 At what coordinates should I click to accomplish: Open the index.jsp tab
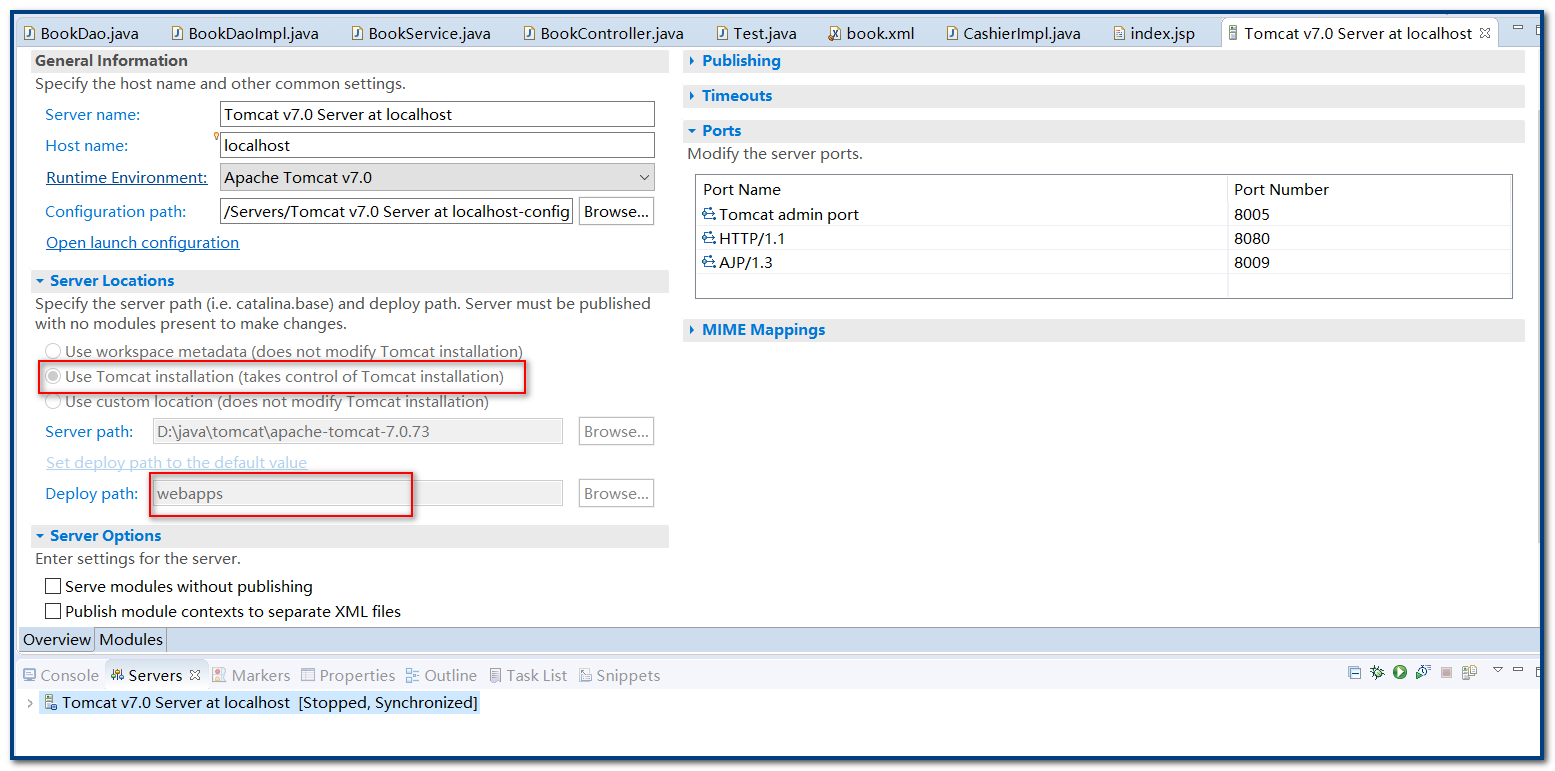[x=1154, y=33]
